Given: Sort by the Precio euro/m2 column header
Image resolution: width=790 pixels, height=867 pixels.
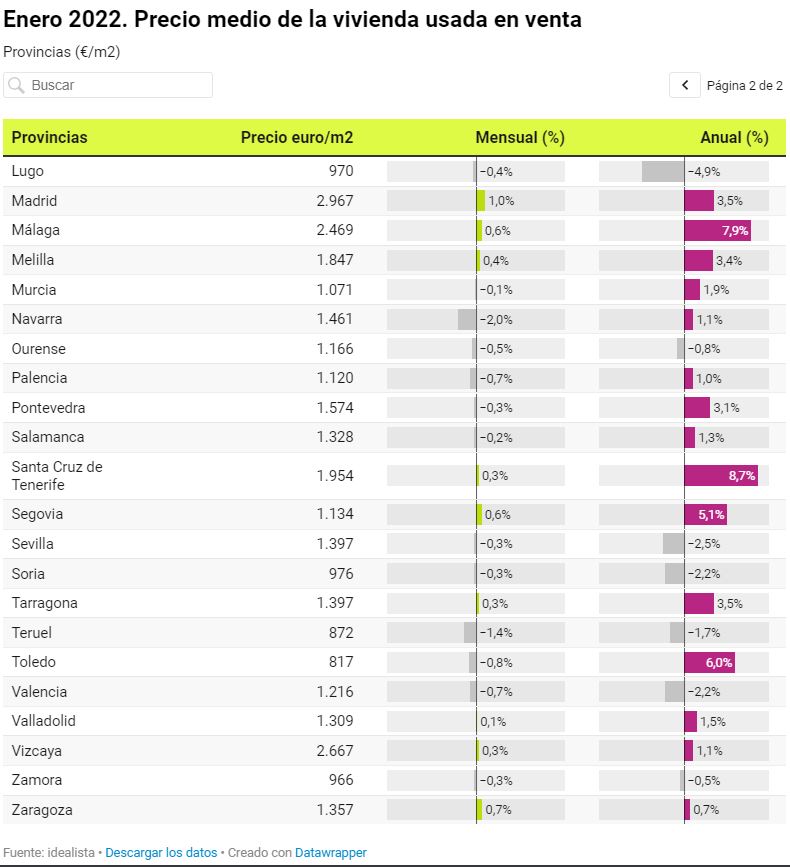Looking at the screenshot, I should click(x=296, y=138).
